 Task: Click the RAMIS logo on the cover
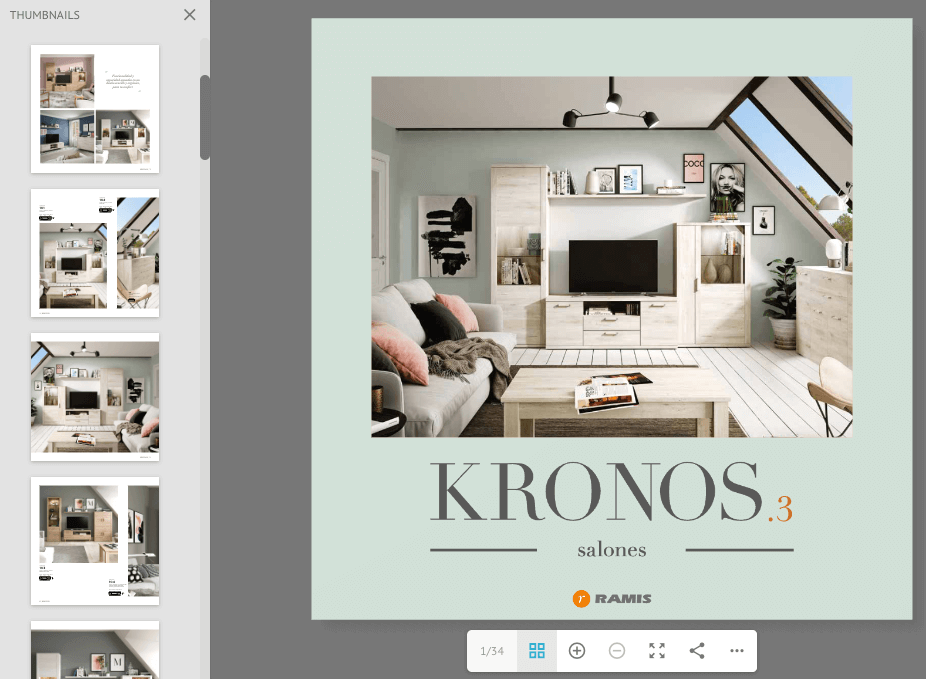tap(612, 599)
